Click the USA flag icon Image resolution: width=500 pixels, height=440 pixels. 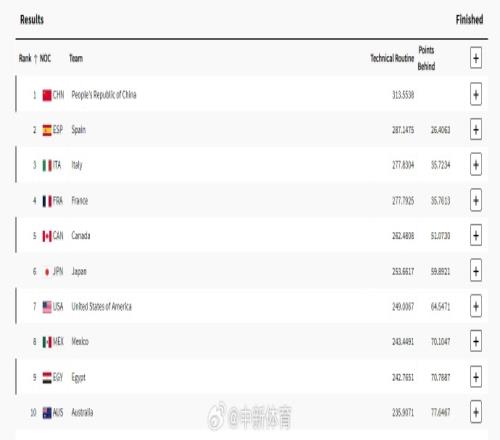tap(47, 307)
